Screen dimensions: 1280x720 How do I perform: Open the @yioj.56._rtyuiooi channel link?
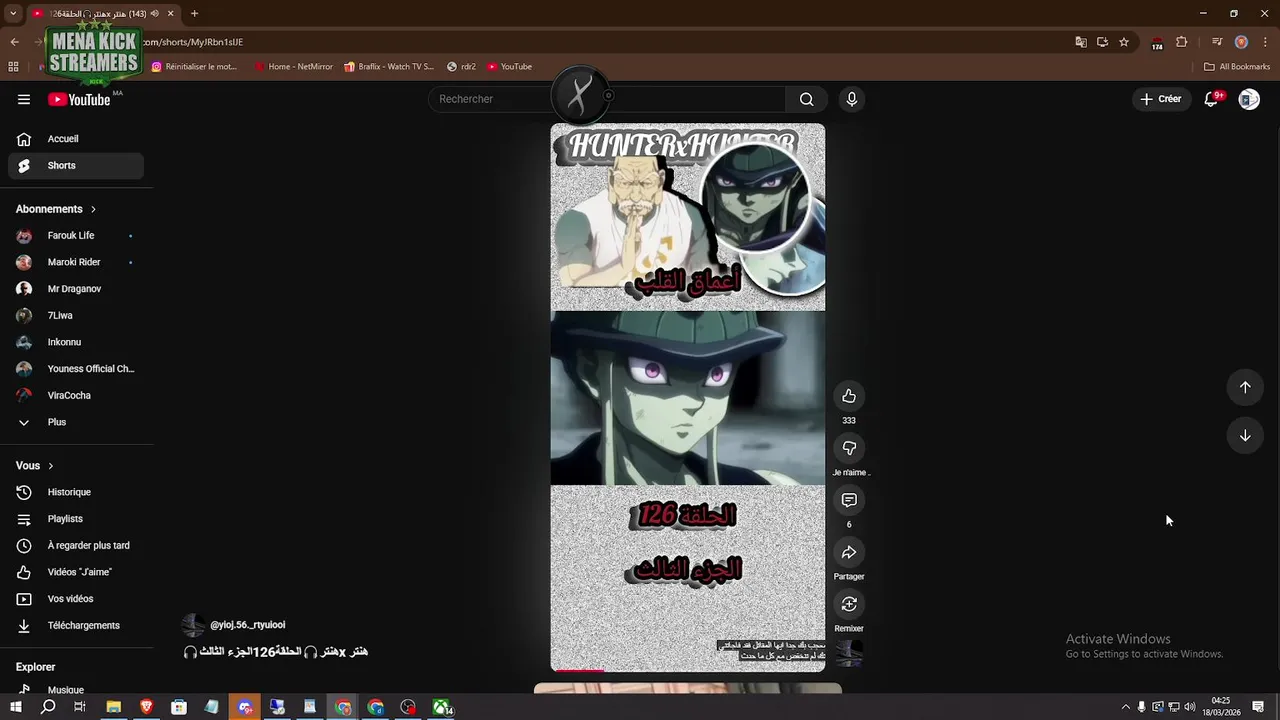[x=247, y=625]
